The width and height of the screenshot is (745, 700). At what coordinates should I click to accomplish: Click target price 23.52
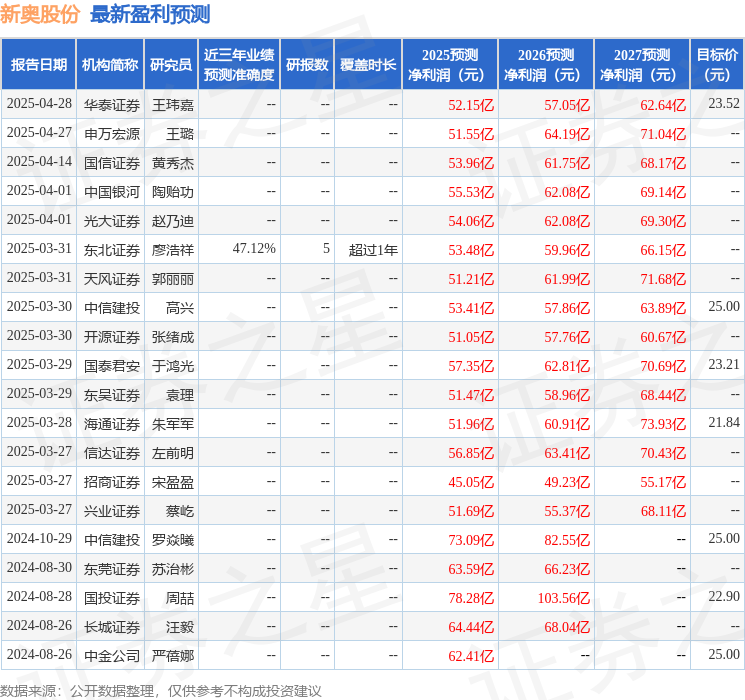[724, 104]
